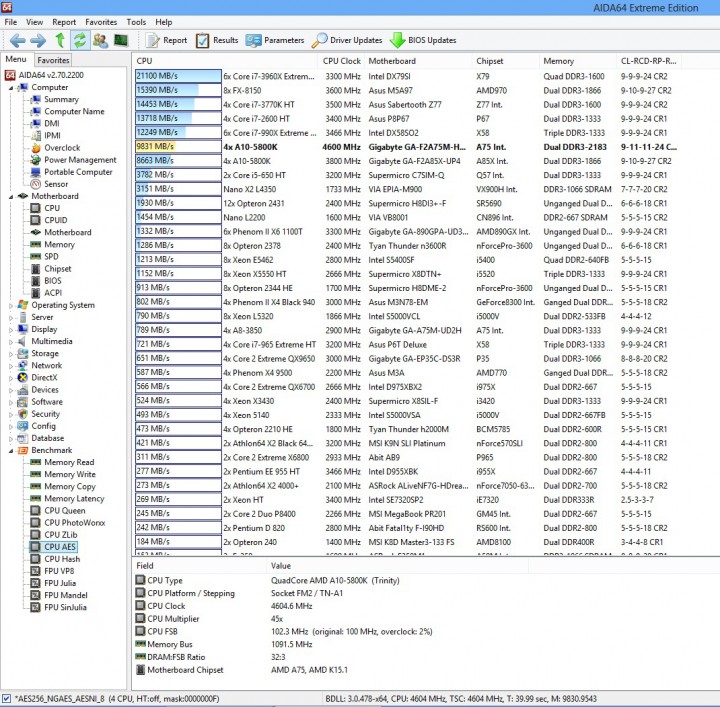The image size is (720, 707).
Task: Select the DirectX icon
Action: pyautogui.click(x=23, y=378)
